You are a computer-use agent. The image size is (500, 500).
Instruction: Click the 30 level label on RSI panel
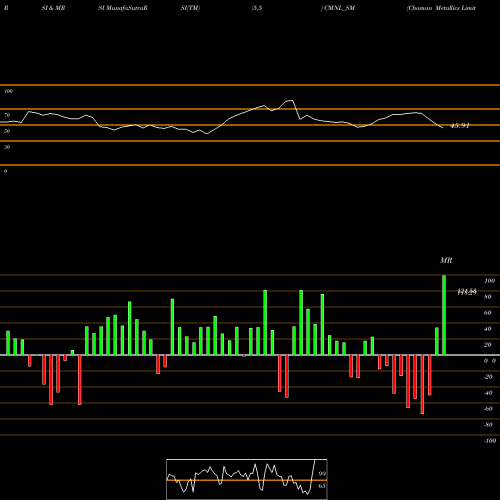click(7, 147)
